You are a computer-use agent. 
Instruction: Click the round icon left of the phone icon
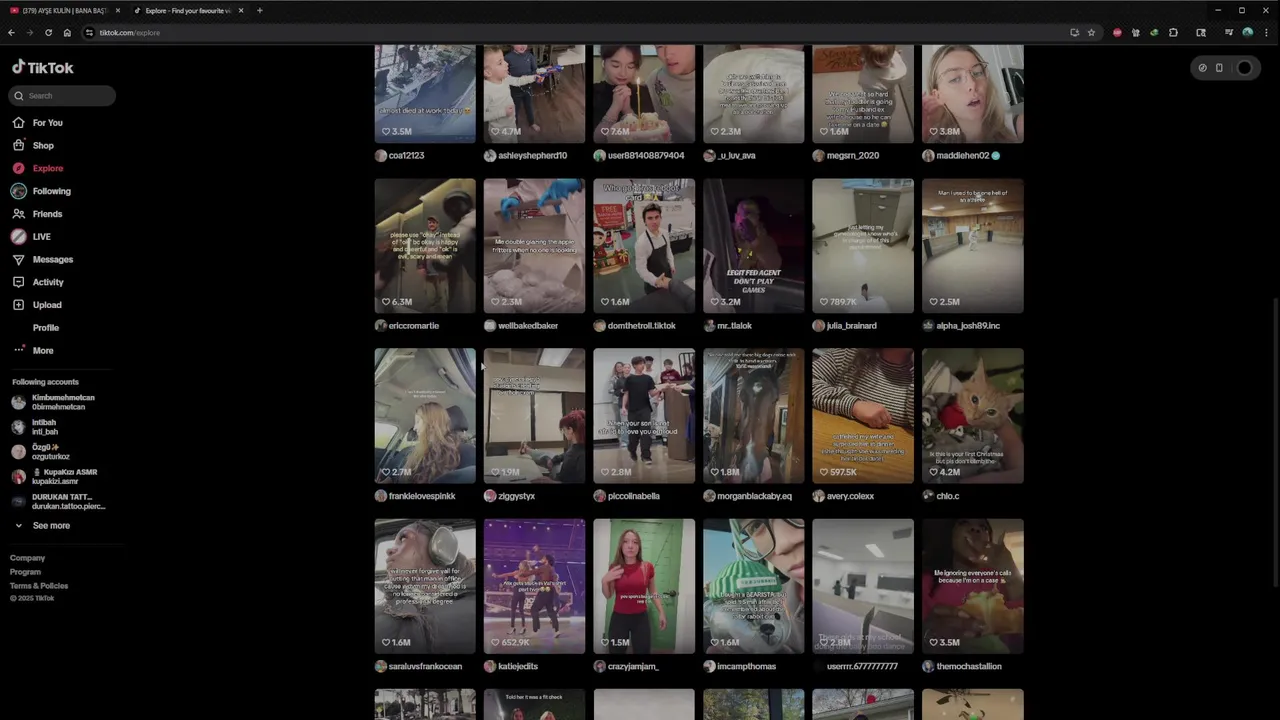1203,68
